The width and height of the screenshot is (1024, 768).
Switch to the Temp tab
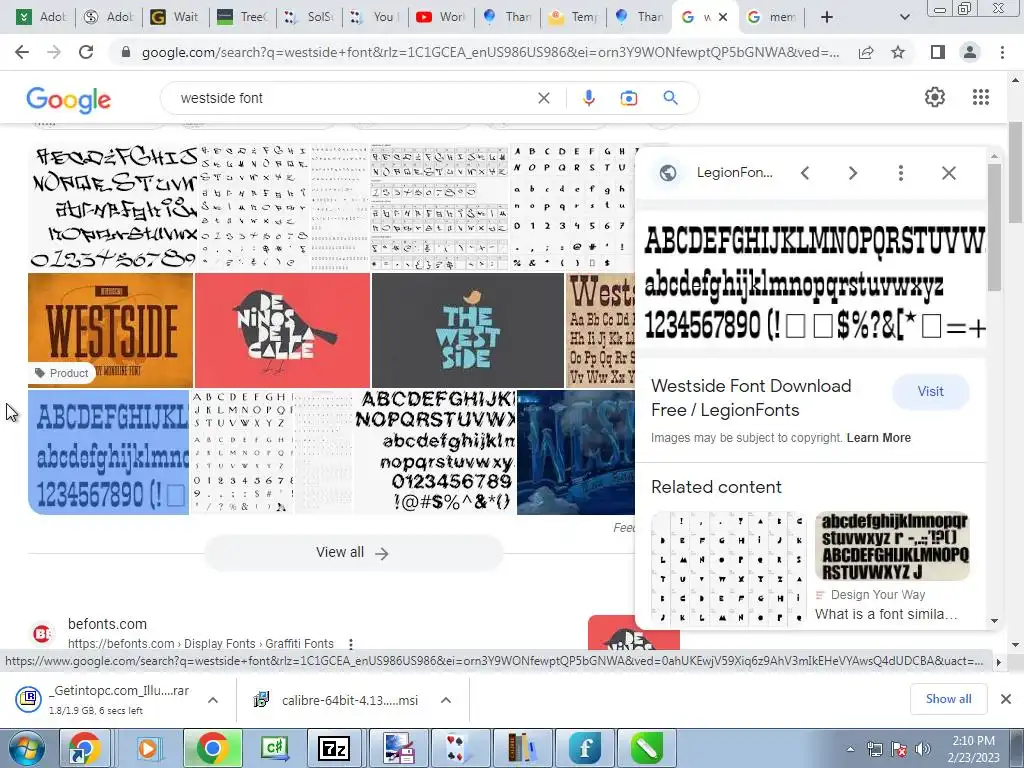(574, 17)
